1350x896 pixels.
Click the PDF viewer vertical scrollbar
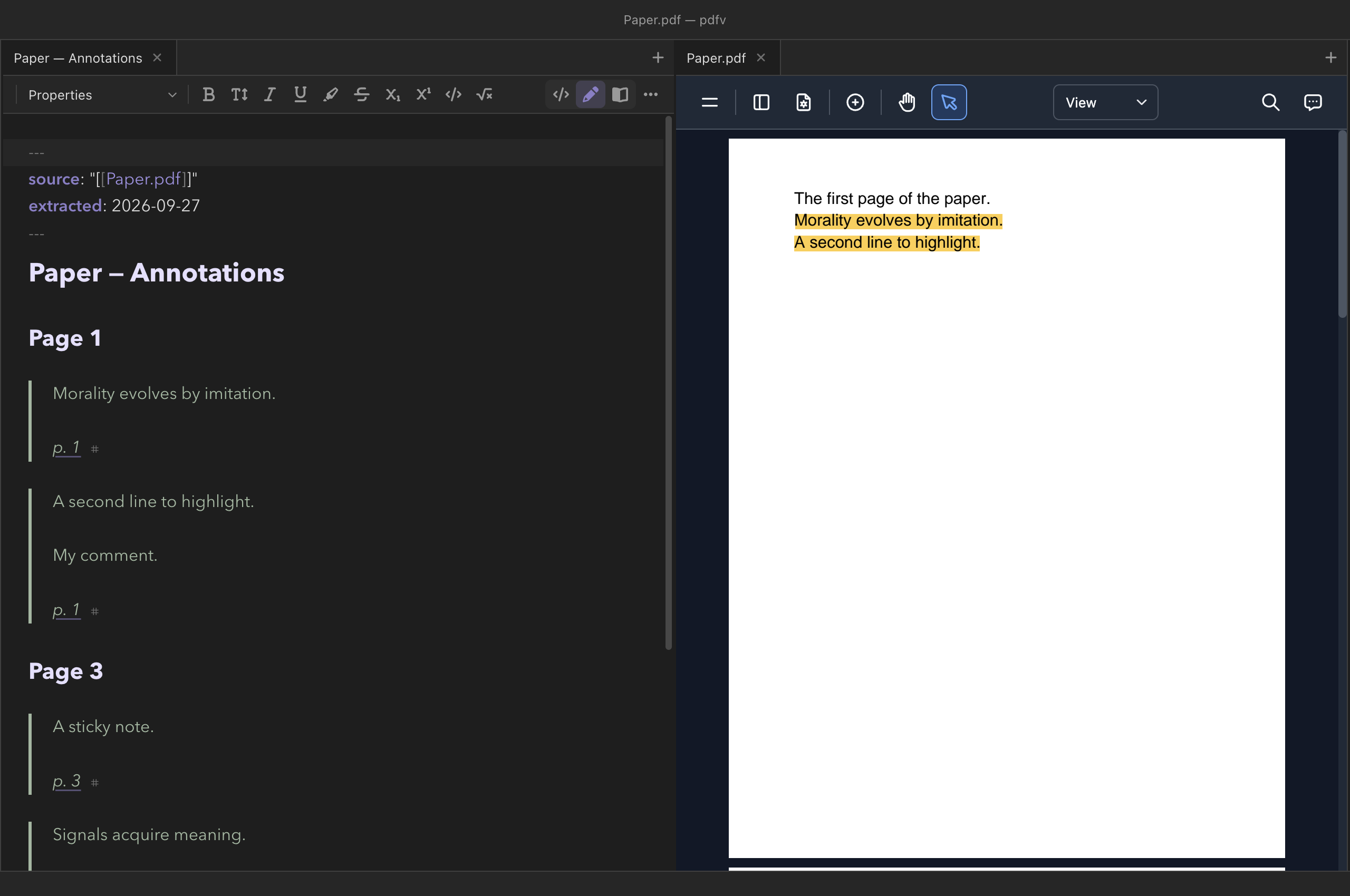point(1343,224)
